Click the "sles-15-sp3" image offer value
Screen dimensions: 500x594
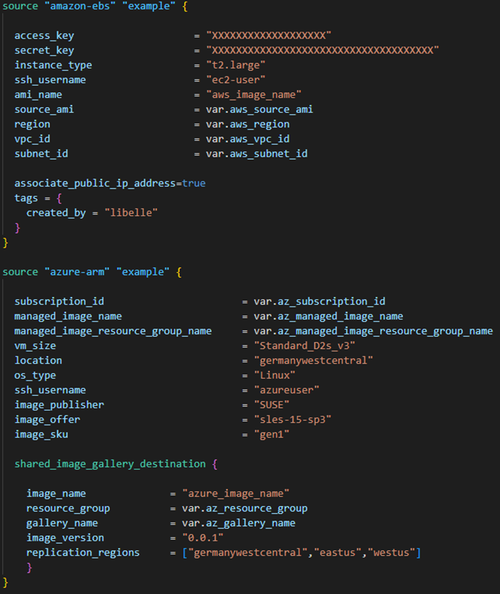tap(292, 420)
